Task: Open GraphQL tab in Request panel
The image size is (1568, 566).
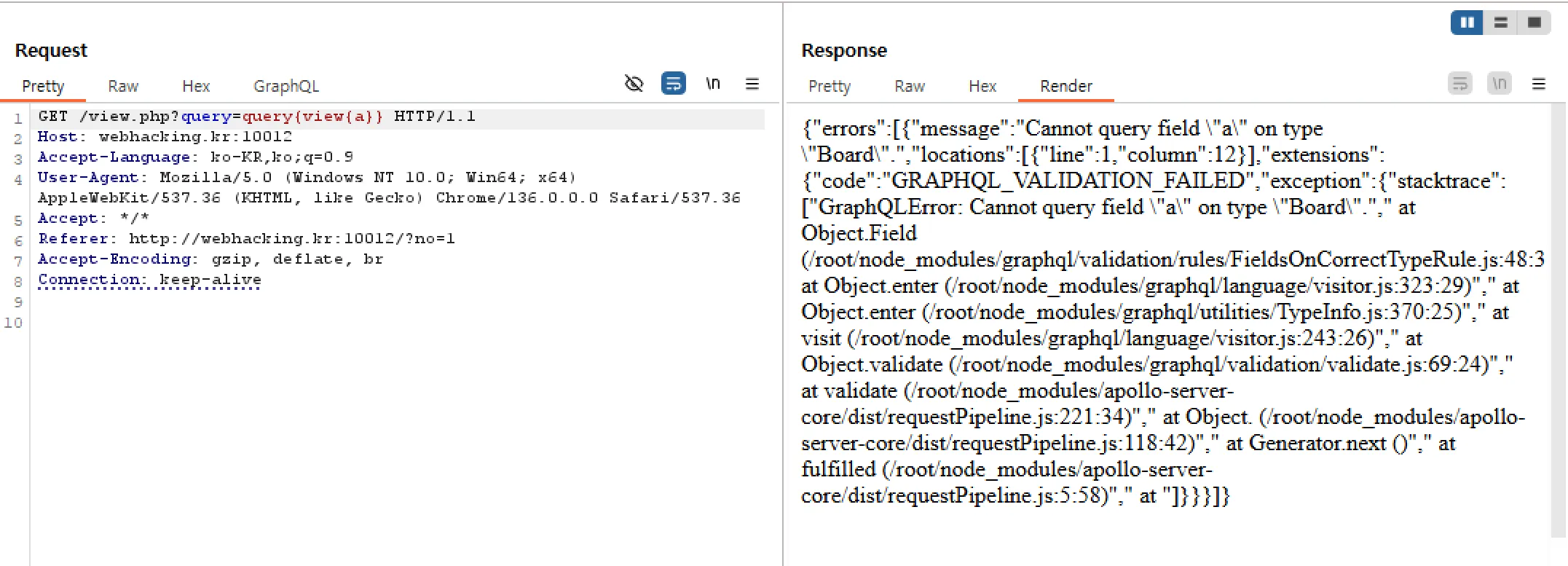Action: [x=286, y=86]
